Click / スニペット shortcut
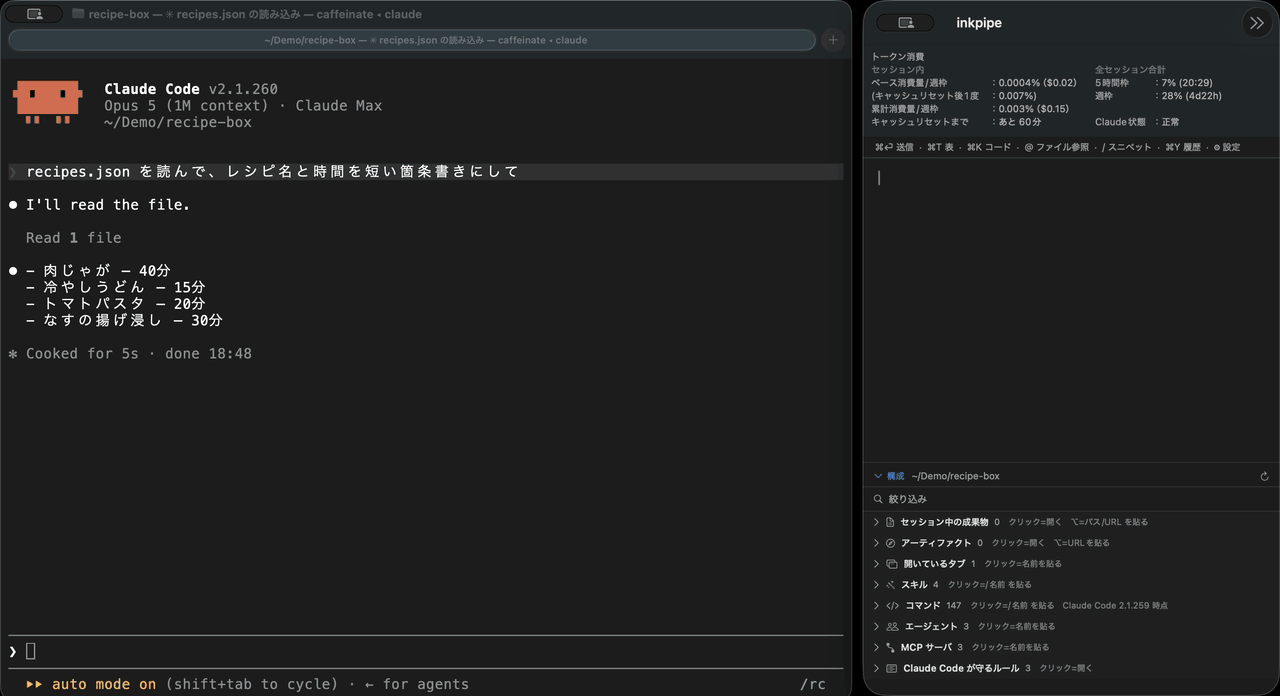Image resolution: width=1280 pixels, height=696 pixels. pyautogui.click(x=1127, y=147)
